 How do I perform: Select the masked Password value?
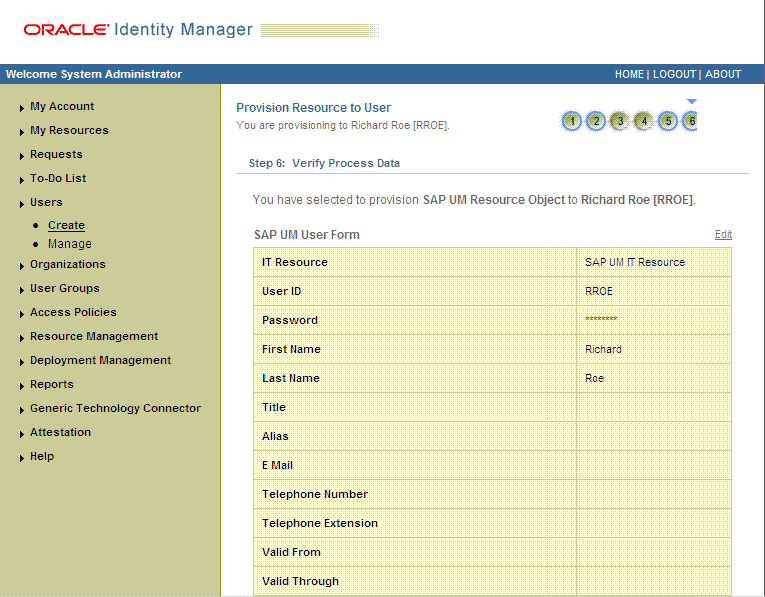pos(601,319)
